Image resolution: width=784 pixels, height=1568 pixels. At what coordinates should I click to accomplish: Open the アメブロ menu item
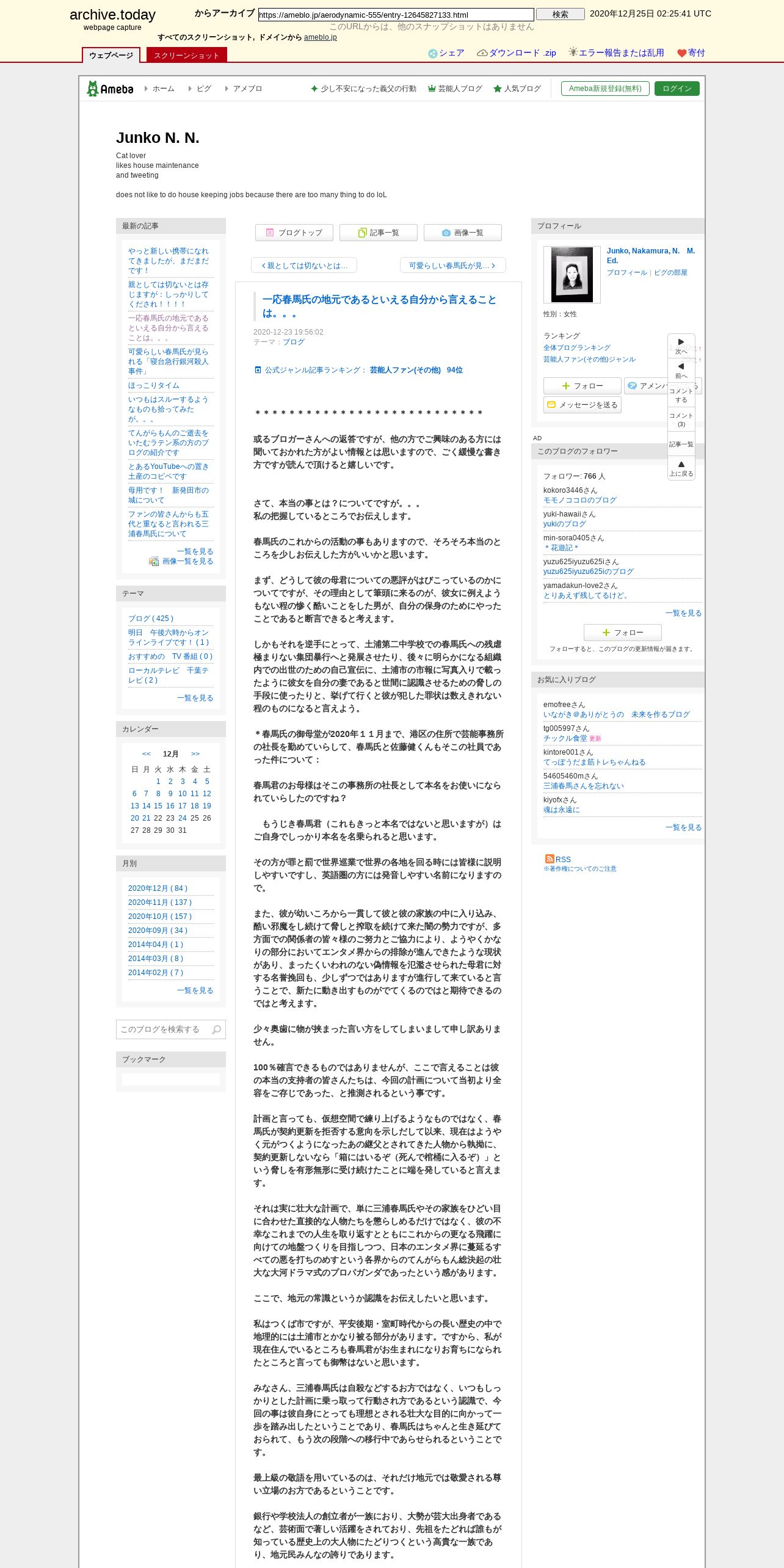pos(247,89)
